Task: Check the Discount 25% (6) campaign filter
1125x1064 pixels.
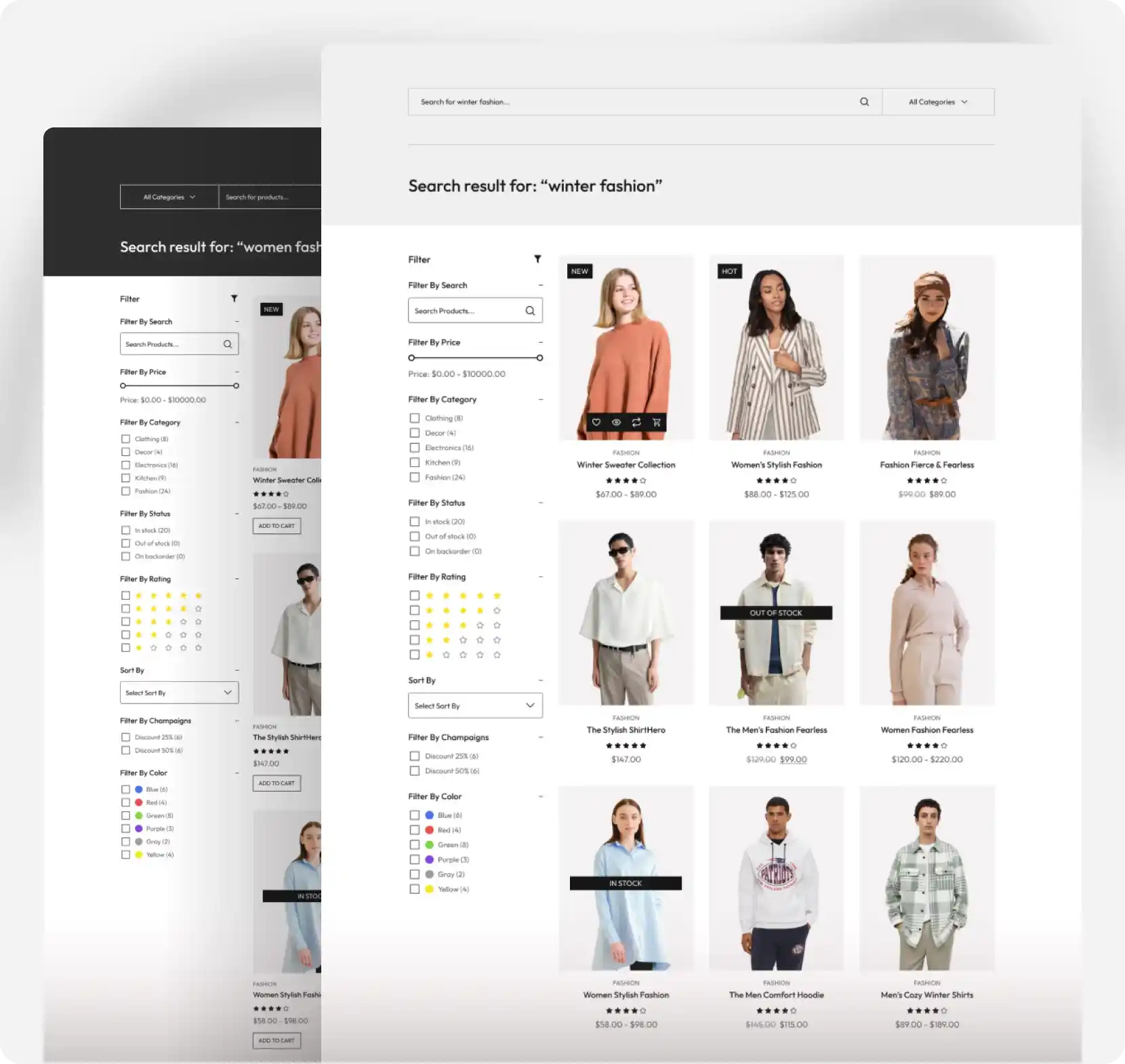Action: tap(414, 756)
